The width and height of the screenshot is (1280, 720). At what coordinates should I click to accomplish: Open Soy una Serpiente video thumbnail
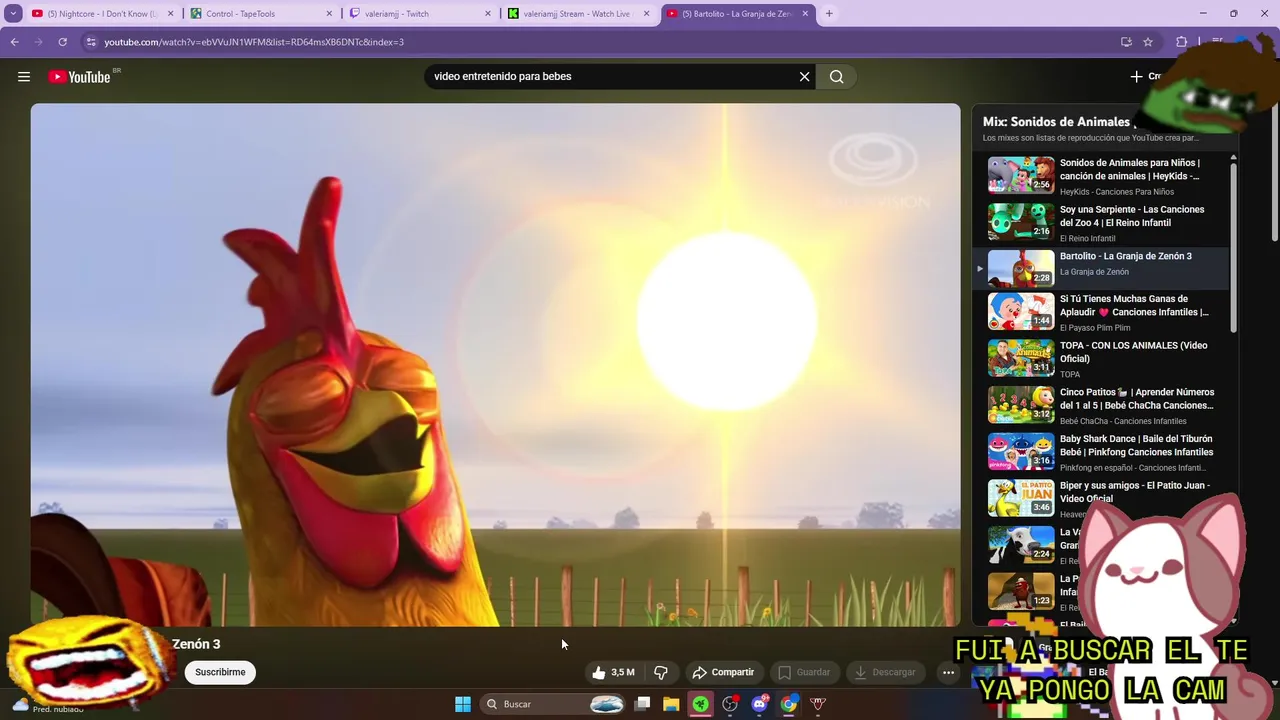(x=1021, y=223)
